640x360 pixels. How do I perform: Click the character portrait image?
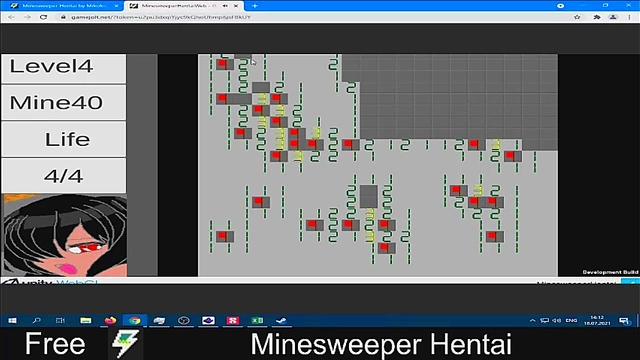(64, 236)
